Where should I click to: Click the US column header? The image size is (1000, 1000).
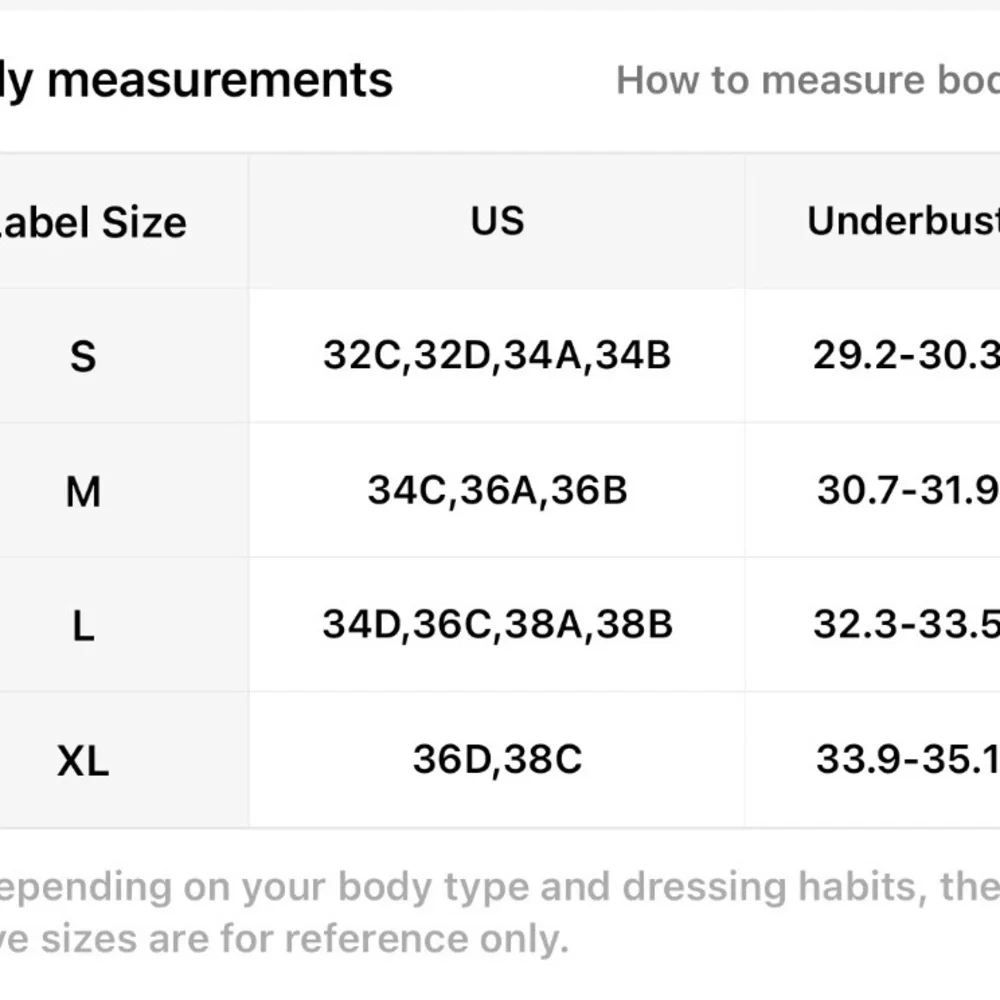click(x=497, y=221)
